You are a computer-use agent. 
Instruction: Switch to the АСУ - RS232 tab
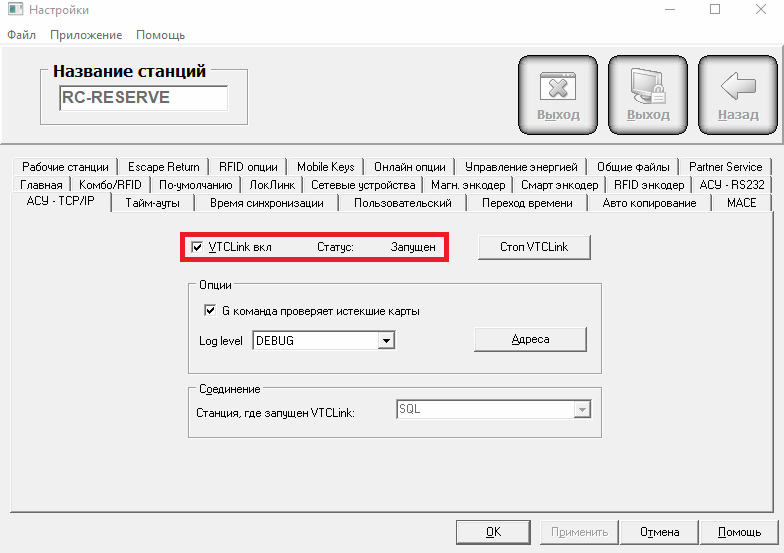coord(732,184)
